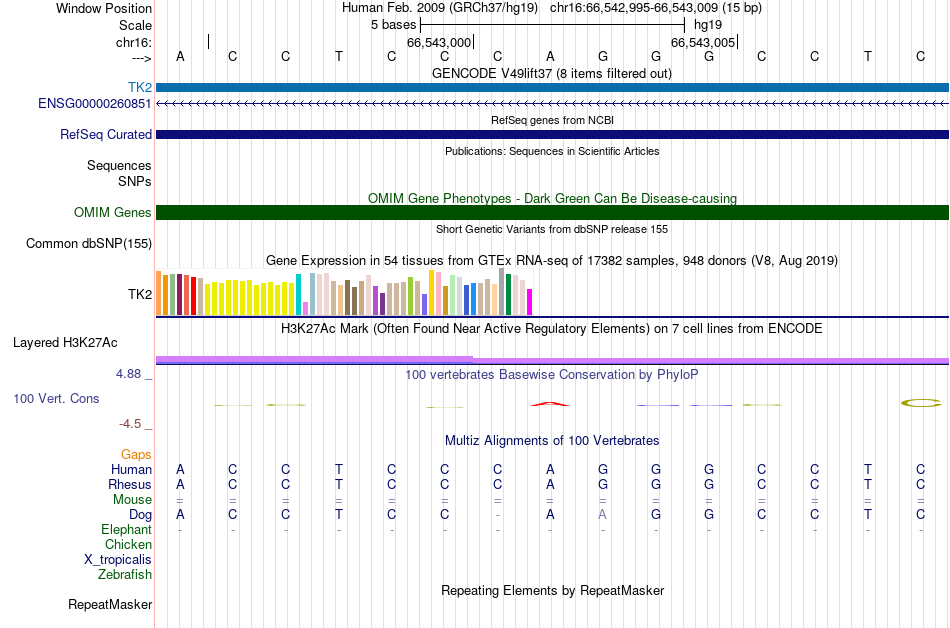Click the chr16:66,542,995-66,543,009 (15 bp) position text
950x628 pixels.
656,8
